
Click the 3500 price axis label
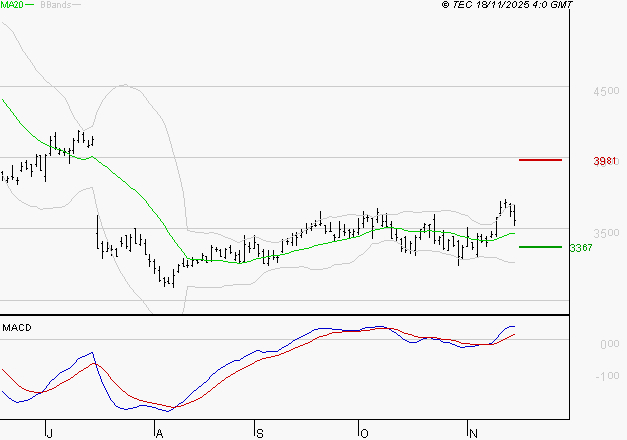606,233
